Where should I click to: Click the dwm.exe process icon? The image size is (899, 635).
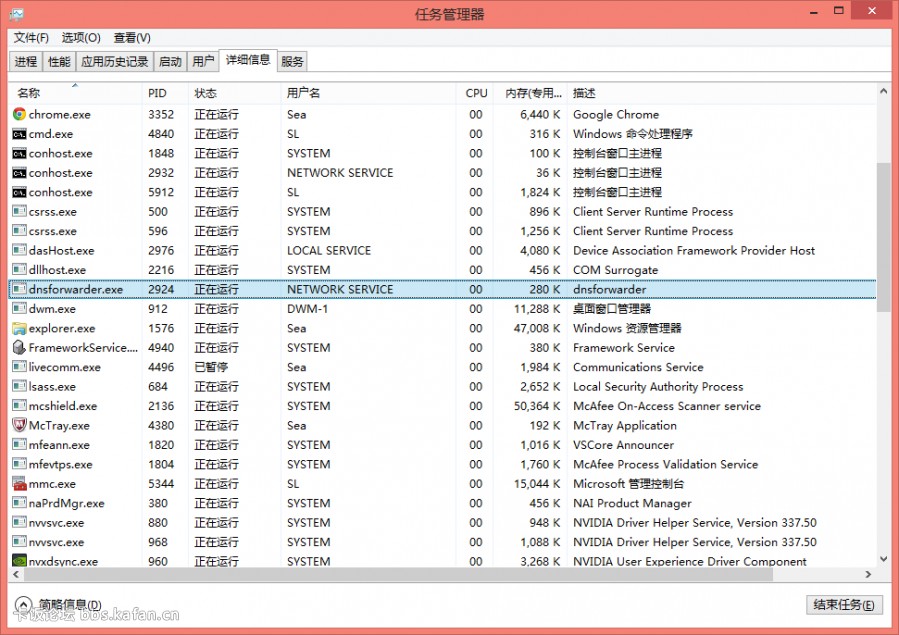point(19,309)
